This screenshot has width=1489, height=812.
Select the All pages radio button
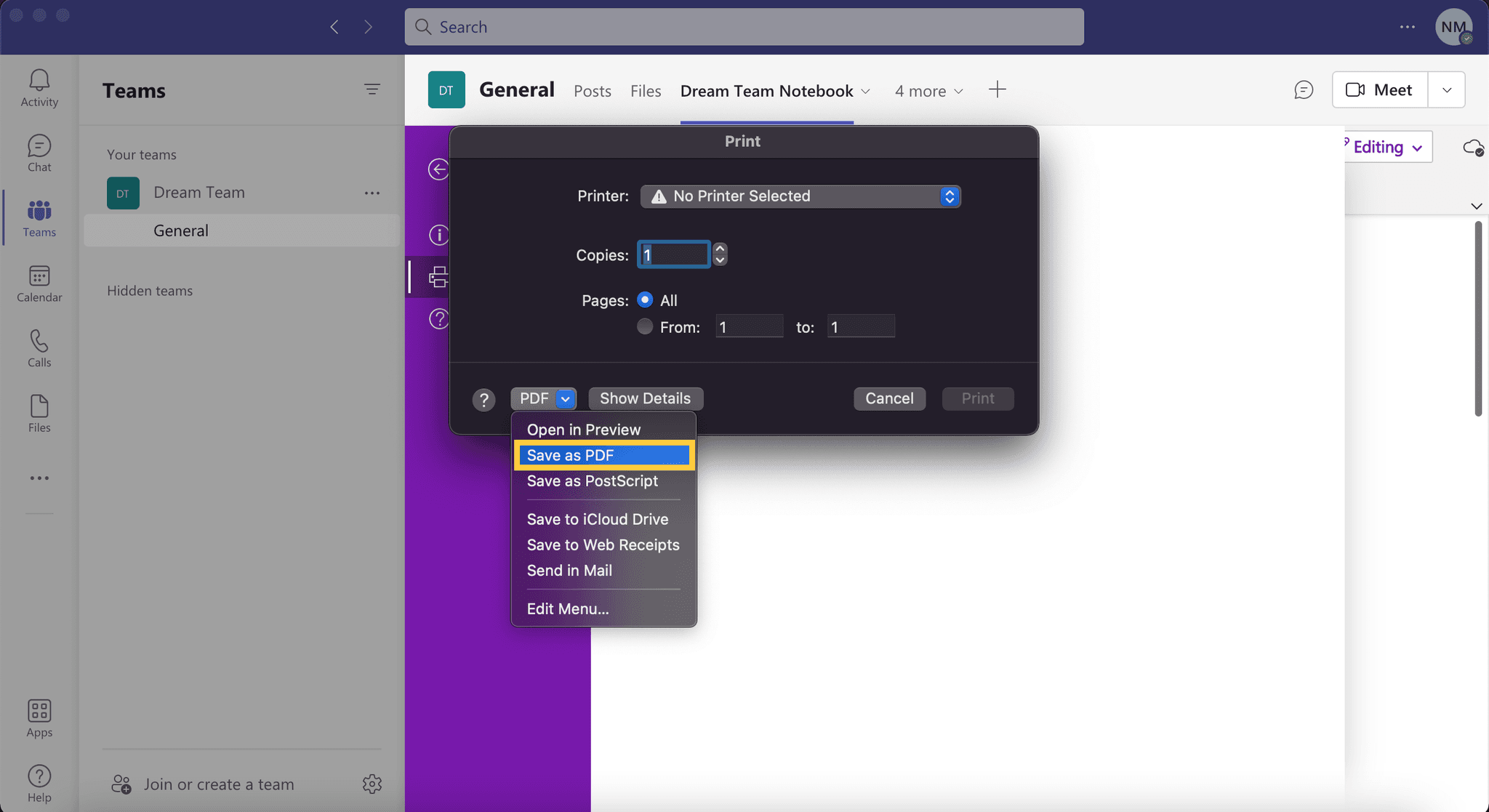(x=645, y=300)
